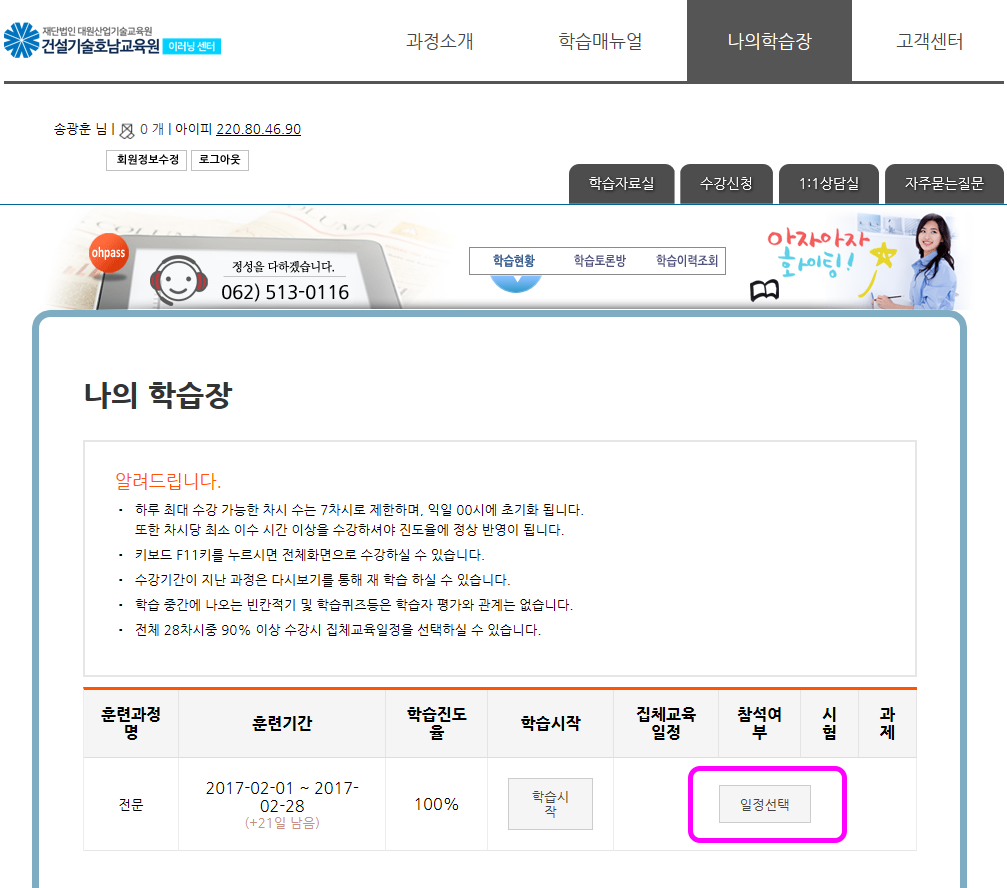
Task: Open the 과정소개 menu
Action: pyautogui.click(x=439, y=41)
